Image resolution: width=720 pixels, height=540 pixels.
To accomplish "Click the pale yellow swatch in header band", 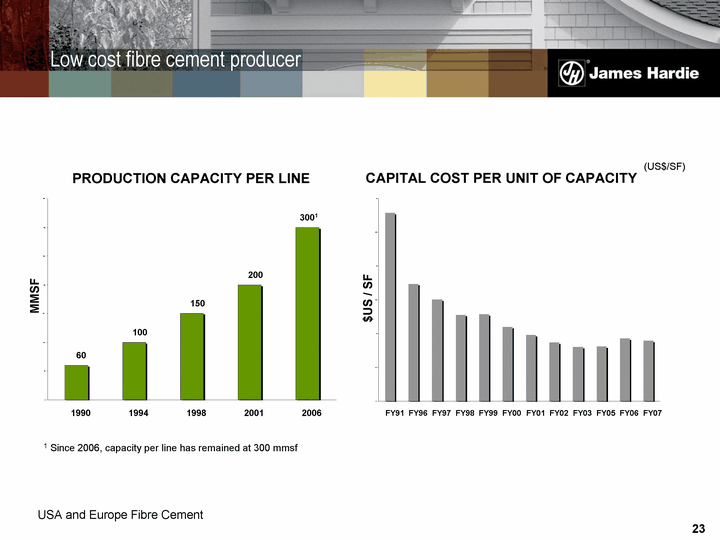I will (x=394, y=73).
